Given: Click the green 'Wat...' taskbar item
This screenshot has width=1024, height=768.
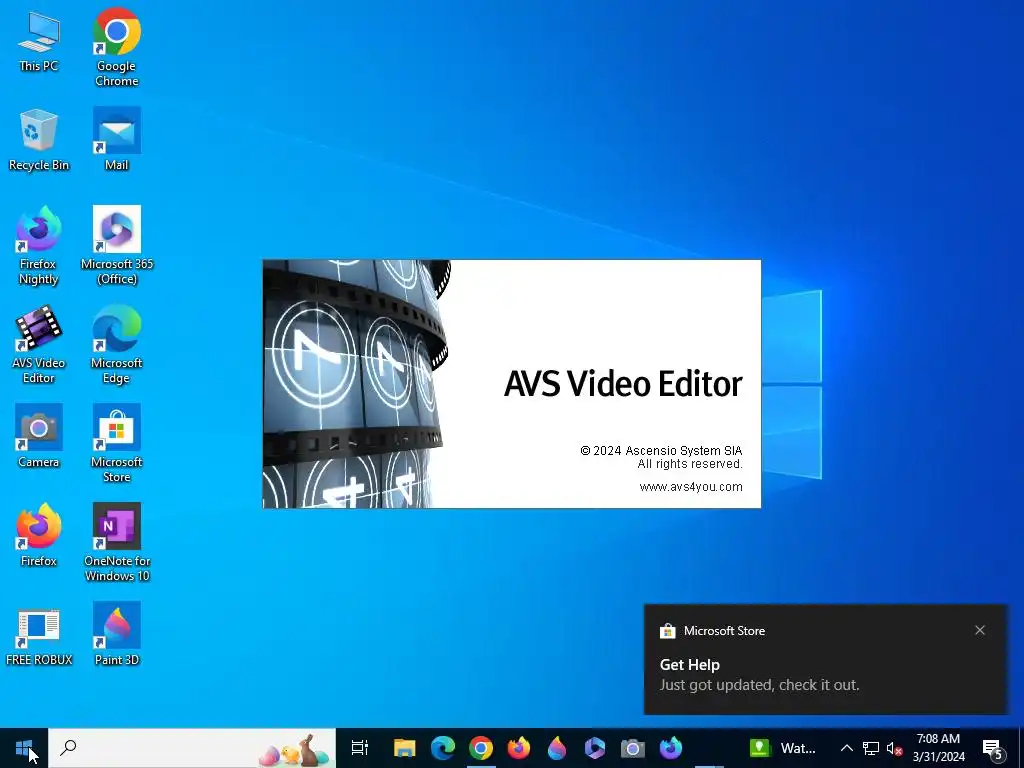Looking at the screenshot, I should click(x=783, y=748).
